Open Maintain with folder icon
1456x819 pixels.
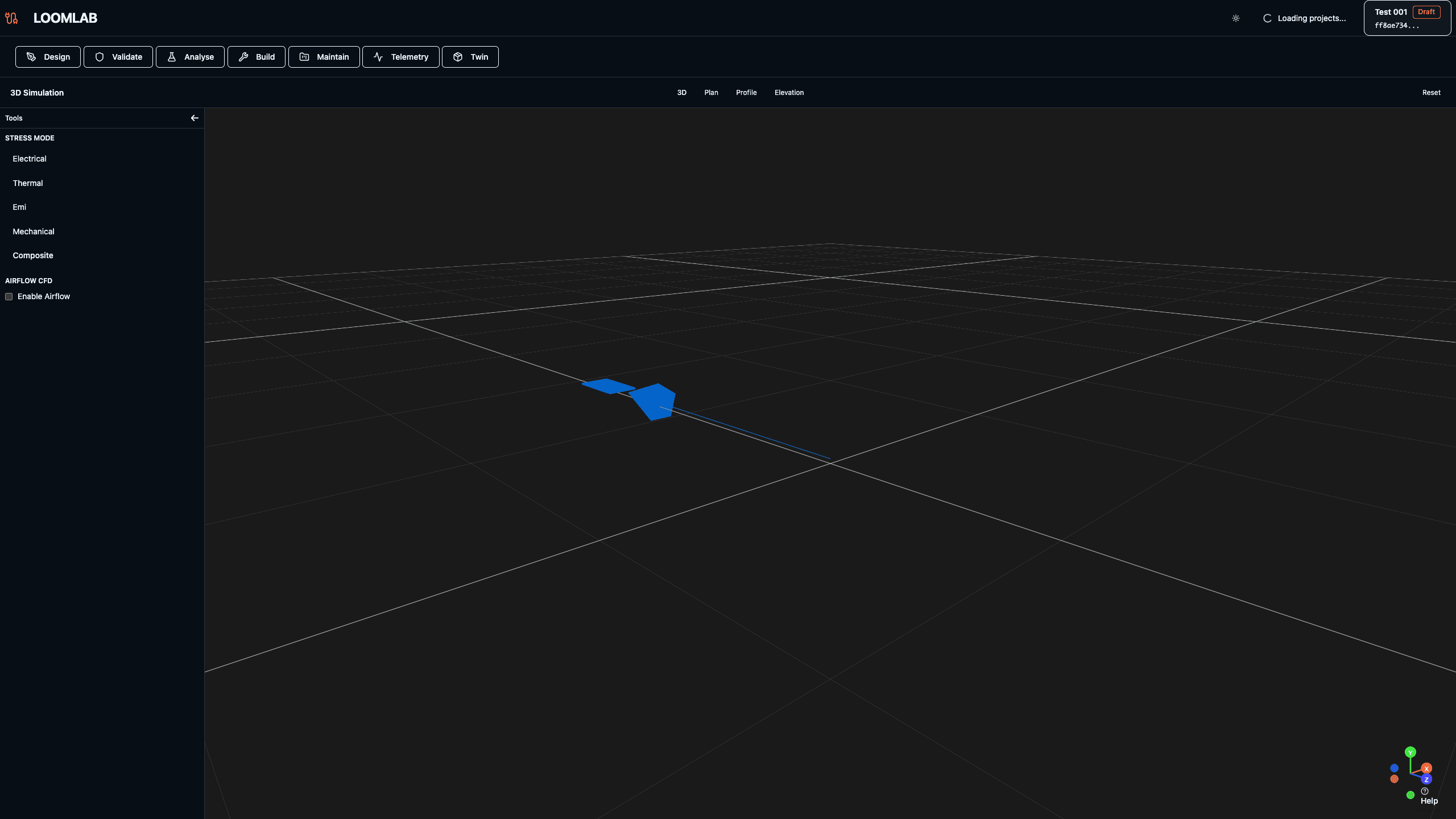tap(305, 57)
